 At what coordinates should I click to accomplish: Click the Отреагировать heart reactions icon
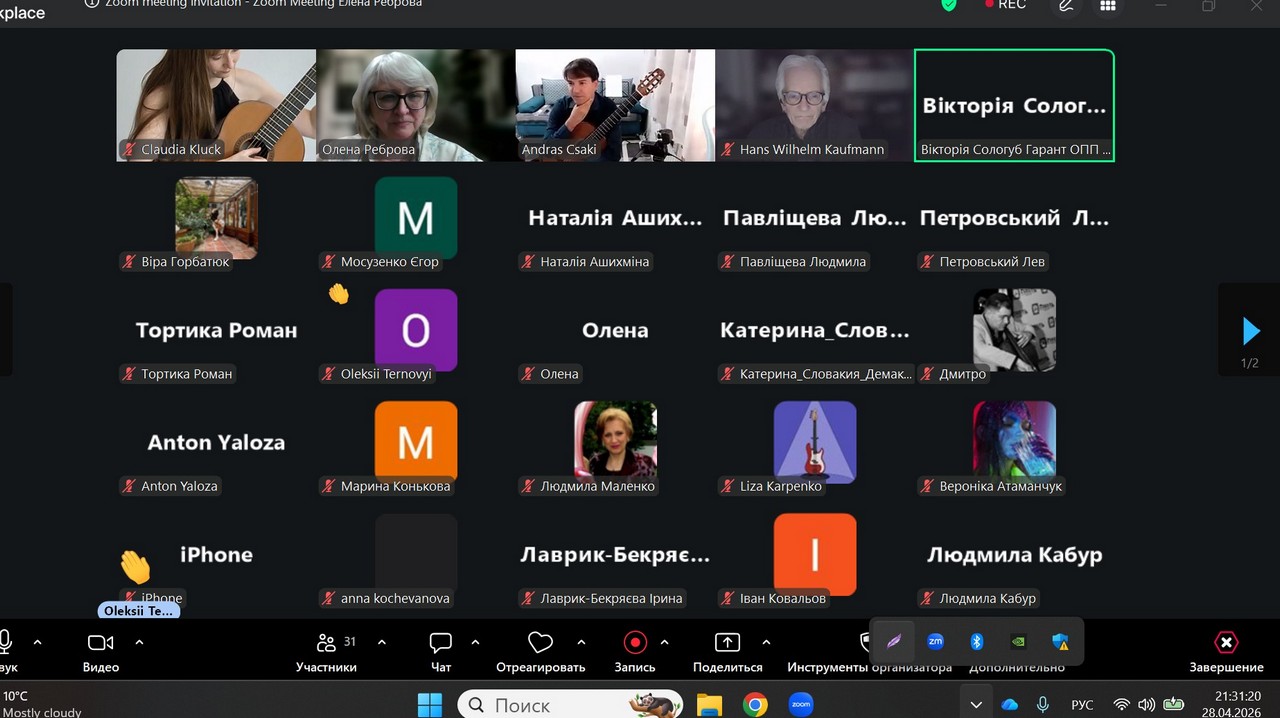click(x=540, y=643)
